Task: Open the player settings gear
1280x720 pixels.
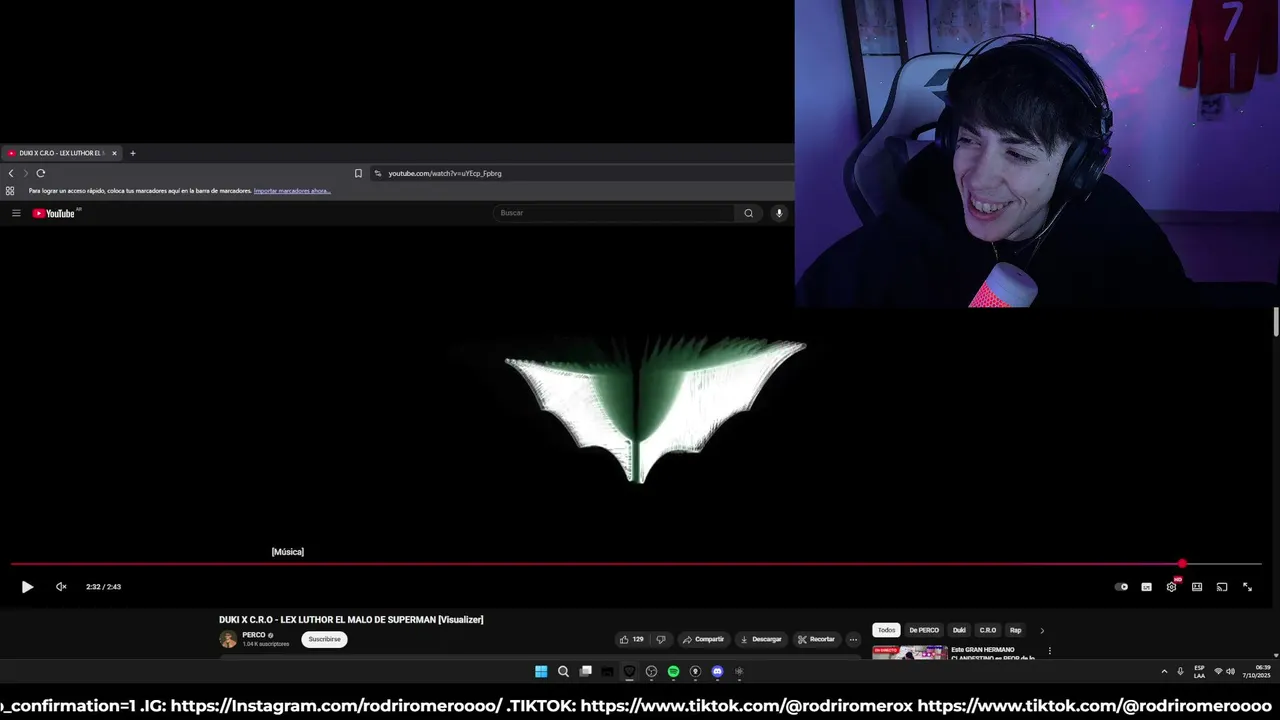Action: [1171, 587]
